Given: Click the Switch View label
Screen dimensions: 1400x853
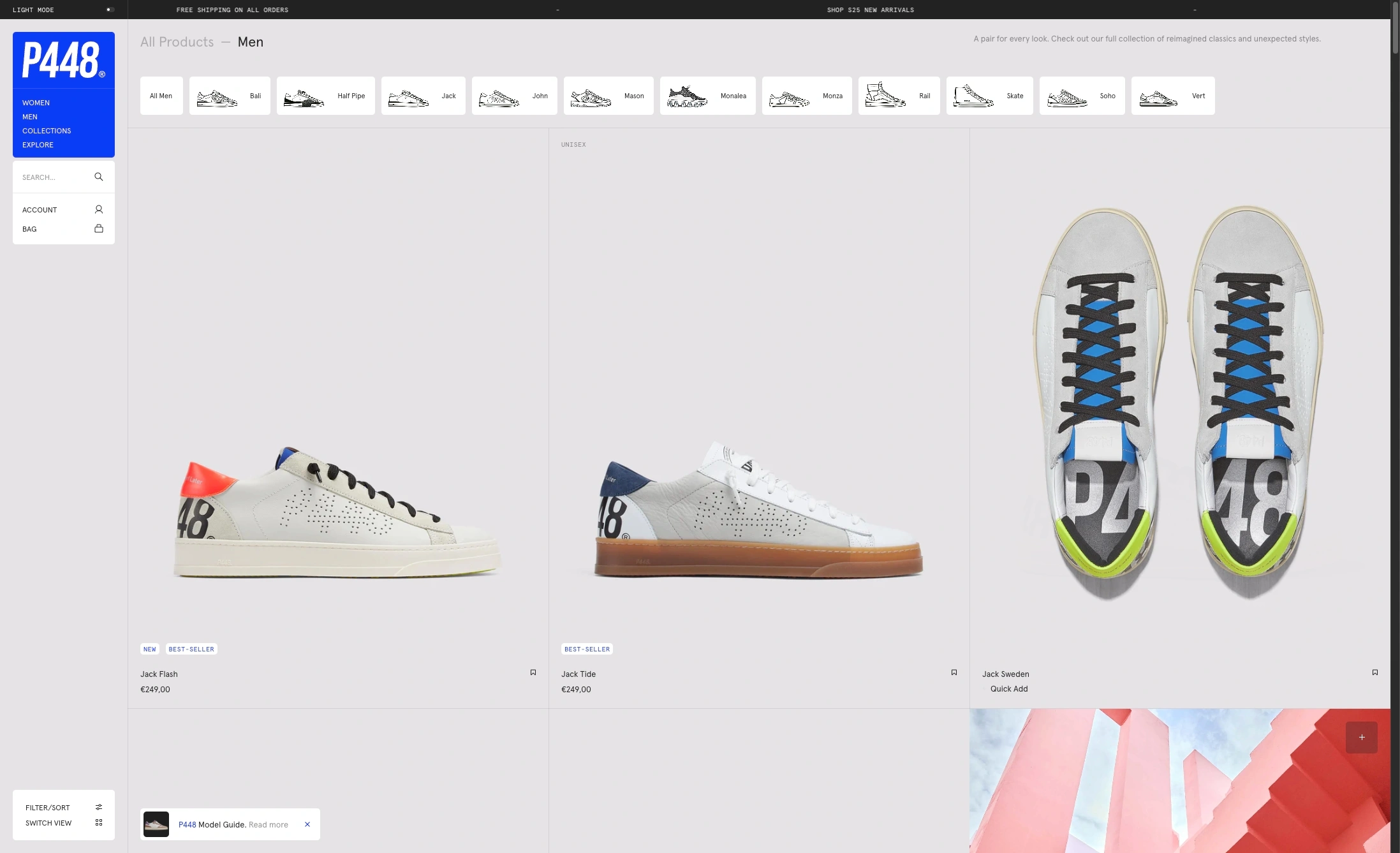Looking at the screenshot, I should [x=48, y=823].
